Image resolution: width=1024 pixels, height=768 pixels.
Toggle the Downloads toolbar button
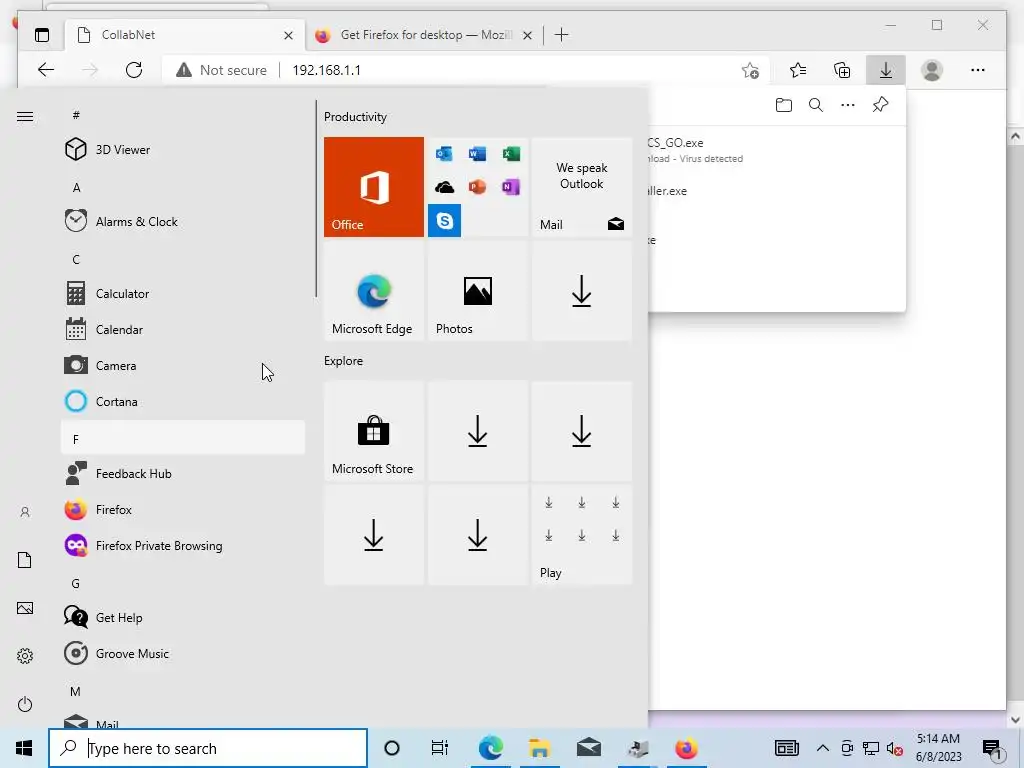[886, 70]
